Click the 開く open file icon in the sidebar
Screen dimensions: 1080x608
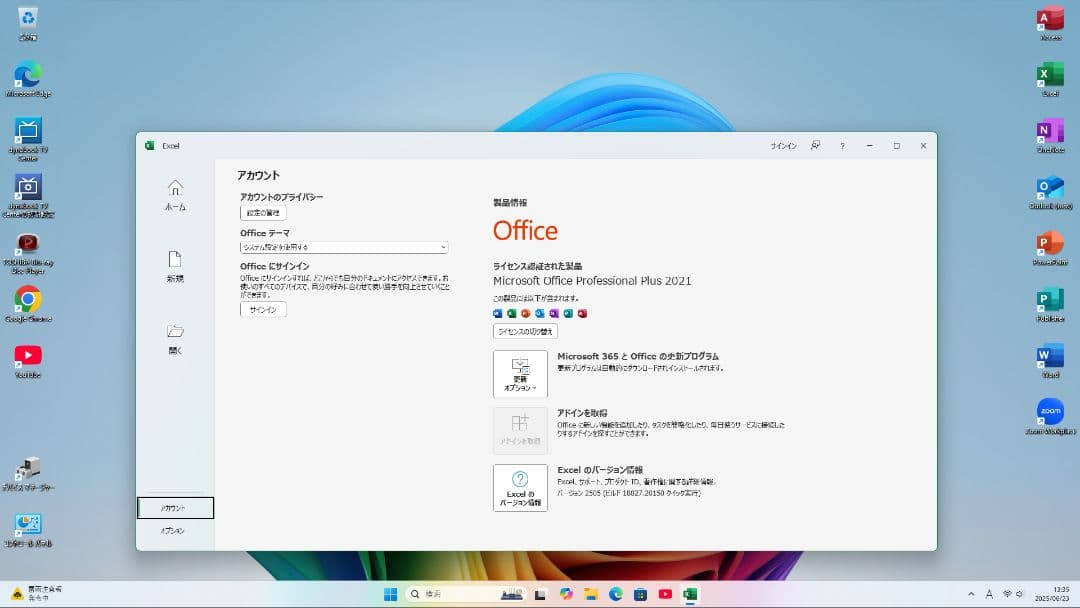[175, 337]
